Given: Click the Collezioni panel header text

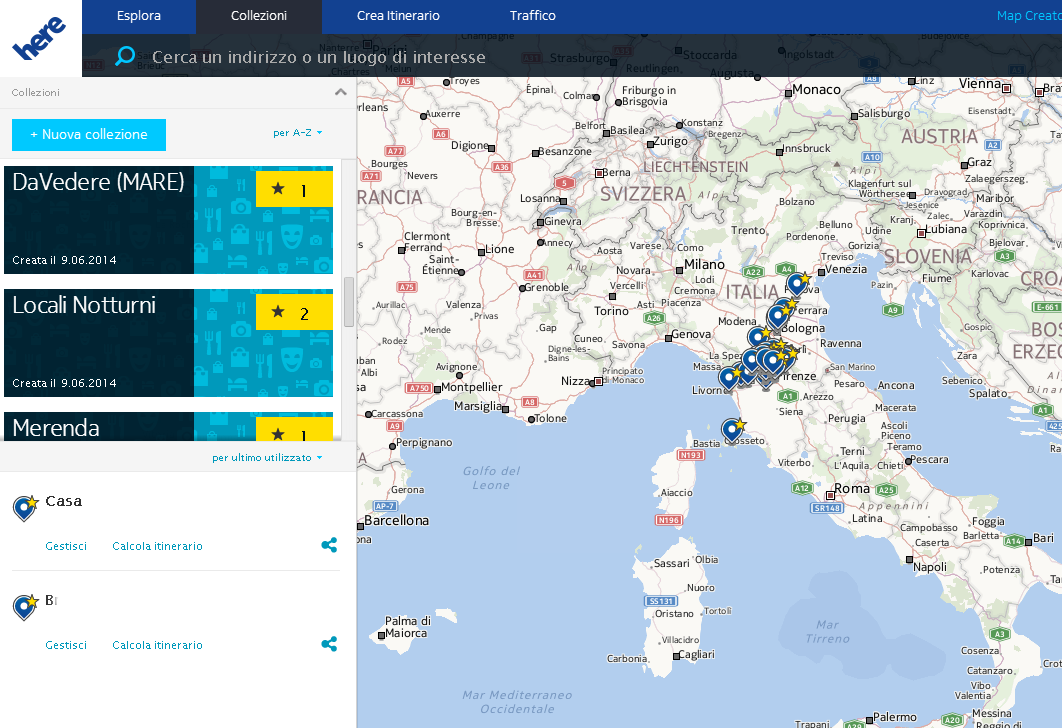Looking at the screenshot, I should 36,92.
